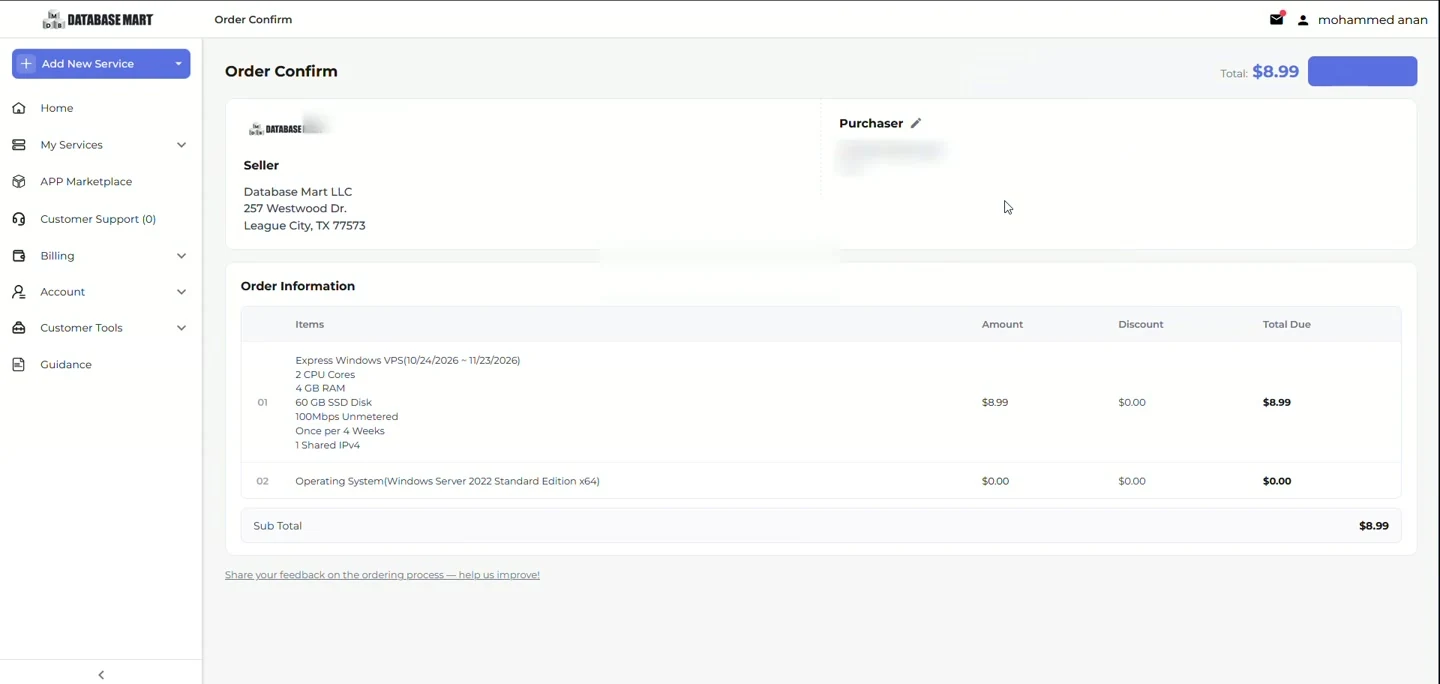1440x684 pixels.
Task: Open the Add New Service dropdown arrow
Action: pyautogui.click(x=179, y=64)
